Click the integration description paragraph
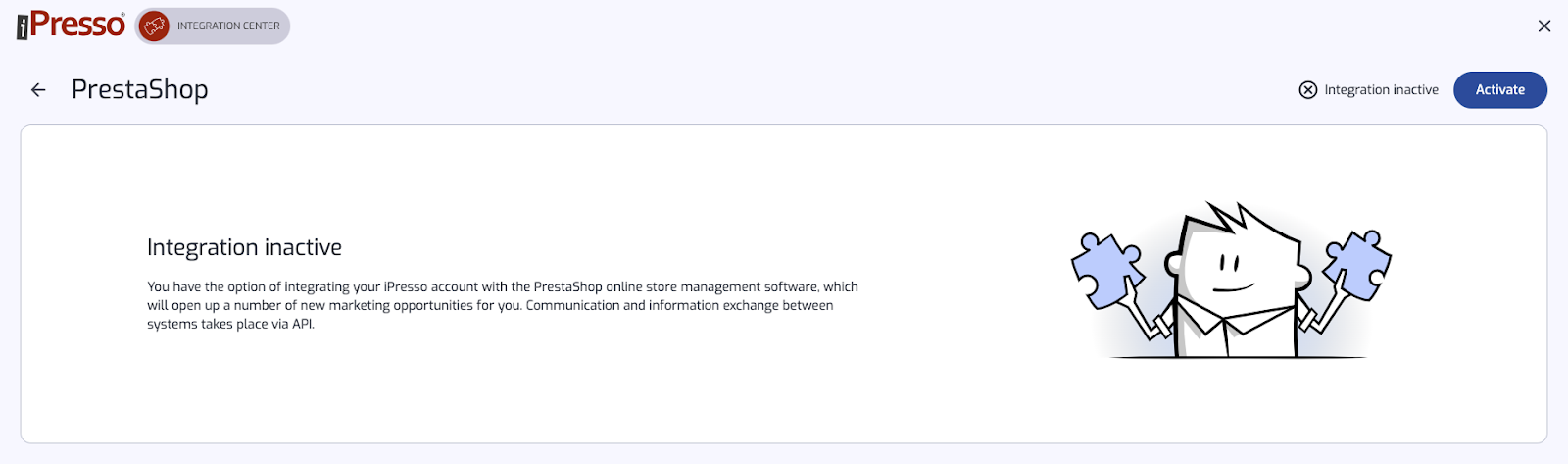The image size is (1568, 464). coord(502,305)
